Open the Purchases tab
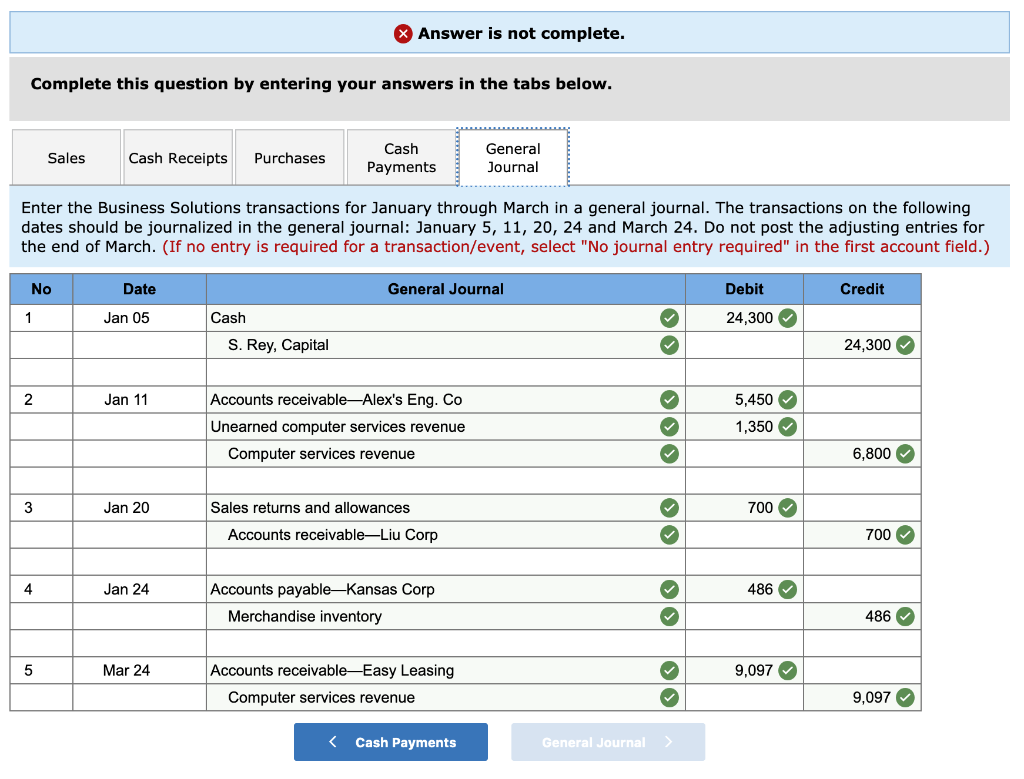This screenshot has height=779, width=1024. (289, 157)
